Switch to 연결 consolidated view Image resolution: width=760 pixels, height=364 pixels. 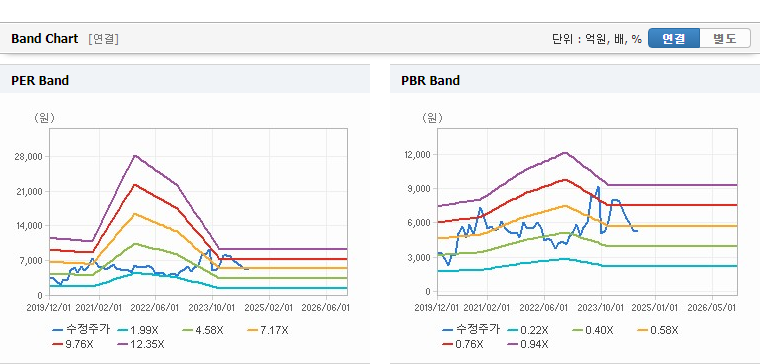674,38
